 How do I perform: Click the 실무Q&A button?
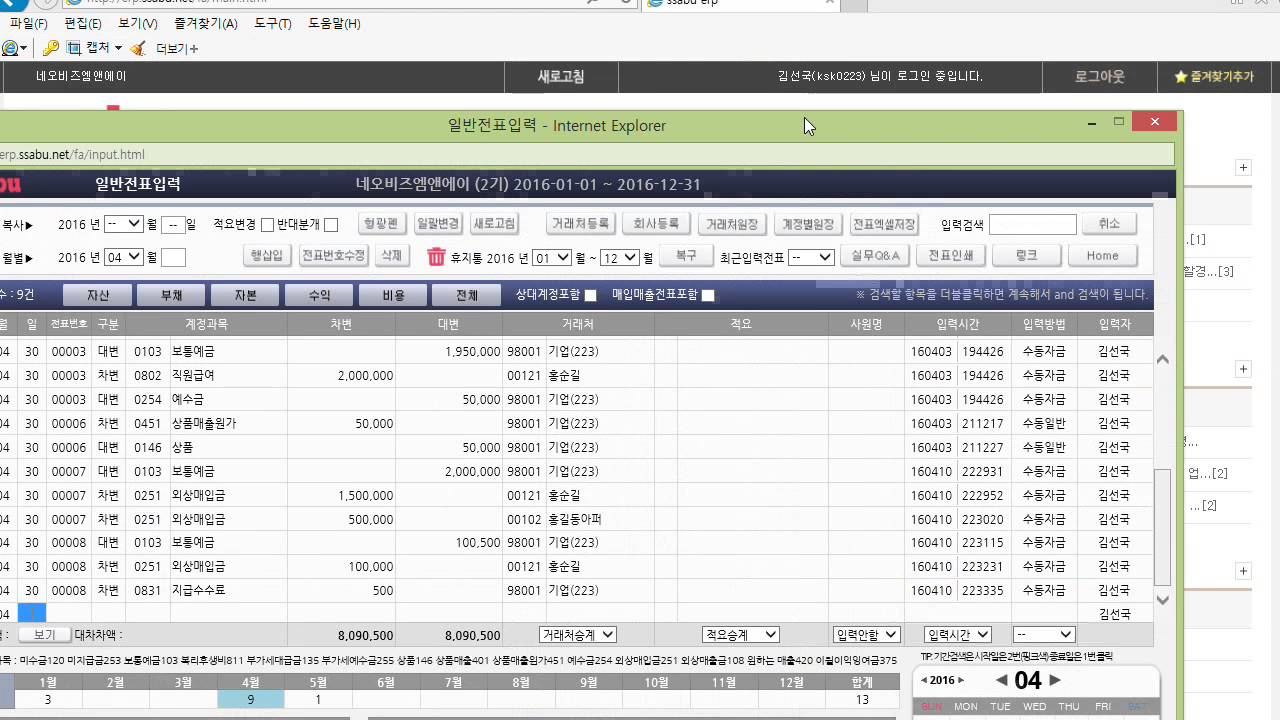coord(876,256)
